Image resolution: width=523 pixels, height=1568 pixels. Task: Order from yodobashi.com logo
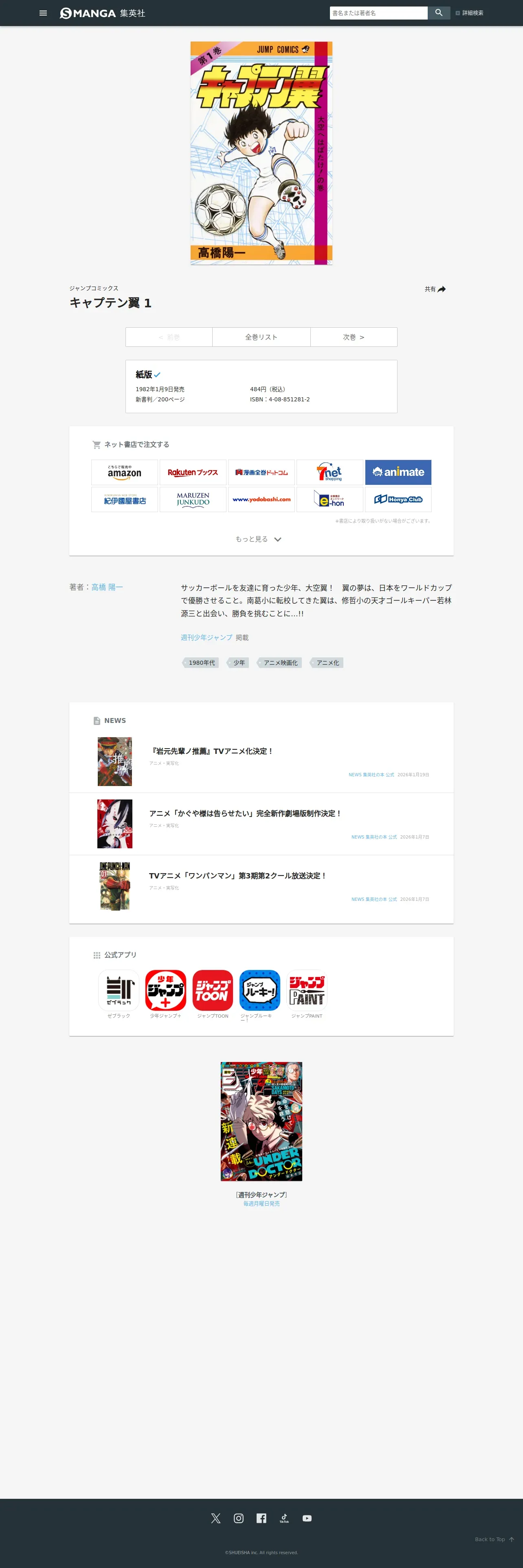click(261, 499)
